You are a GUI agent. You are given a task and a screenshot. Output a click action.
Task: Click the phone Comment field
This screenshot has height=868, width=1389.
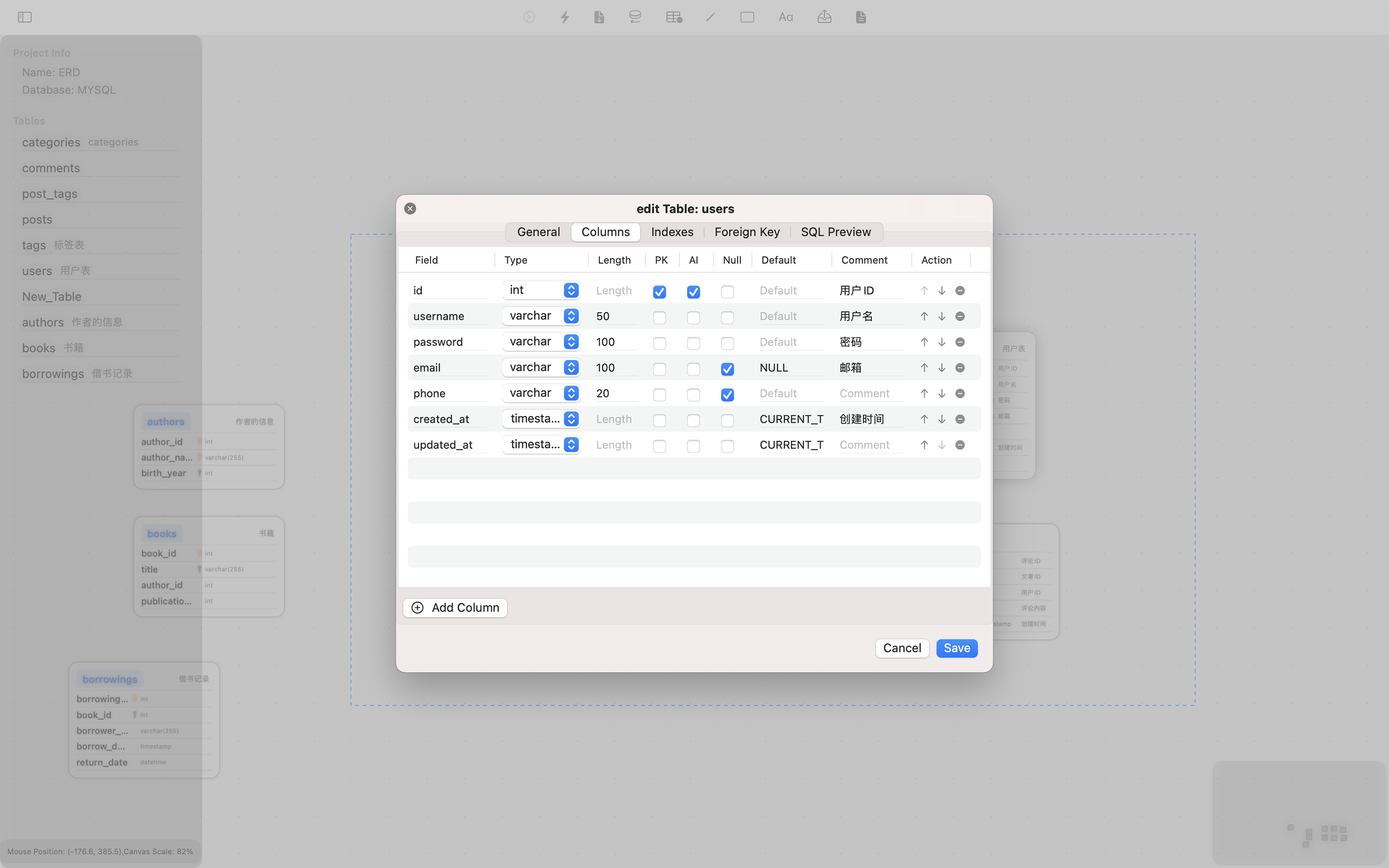pos(871,393)
